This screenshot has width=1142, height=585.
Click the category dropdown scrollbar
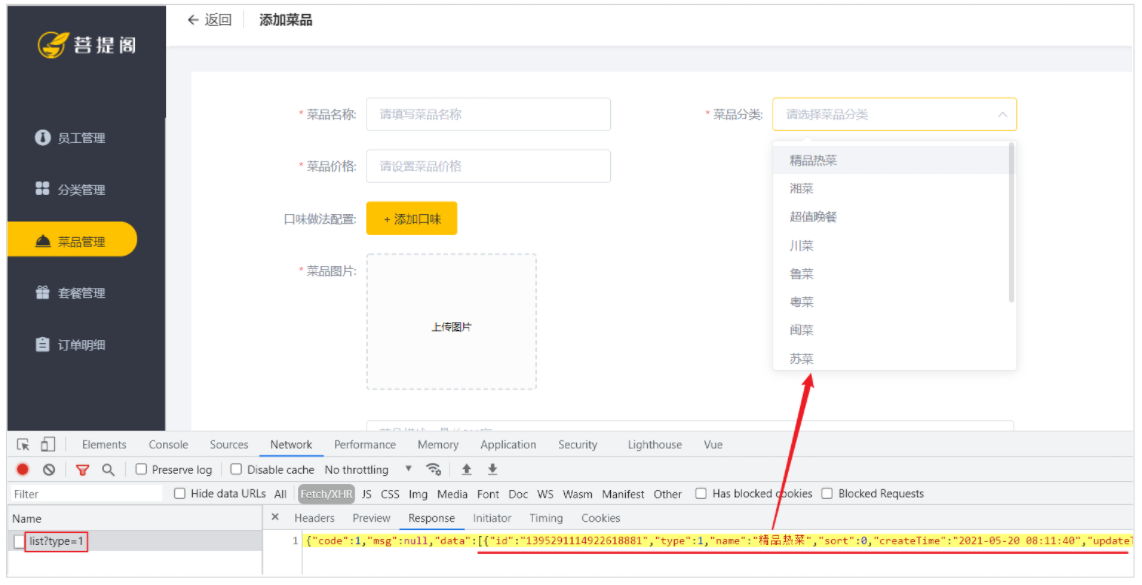pyautogui.click(x=1011, y=222)
